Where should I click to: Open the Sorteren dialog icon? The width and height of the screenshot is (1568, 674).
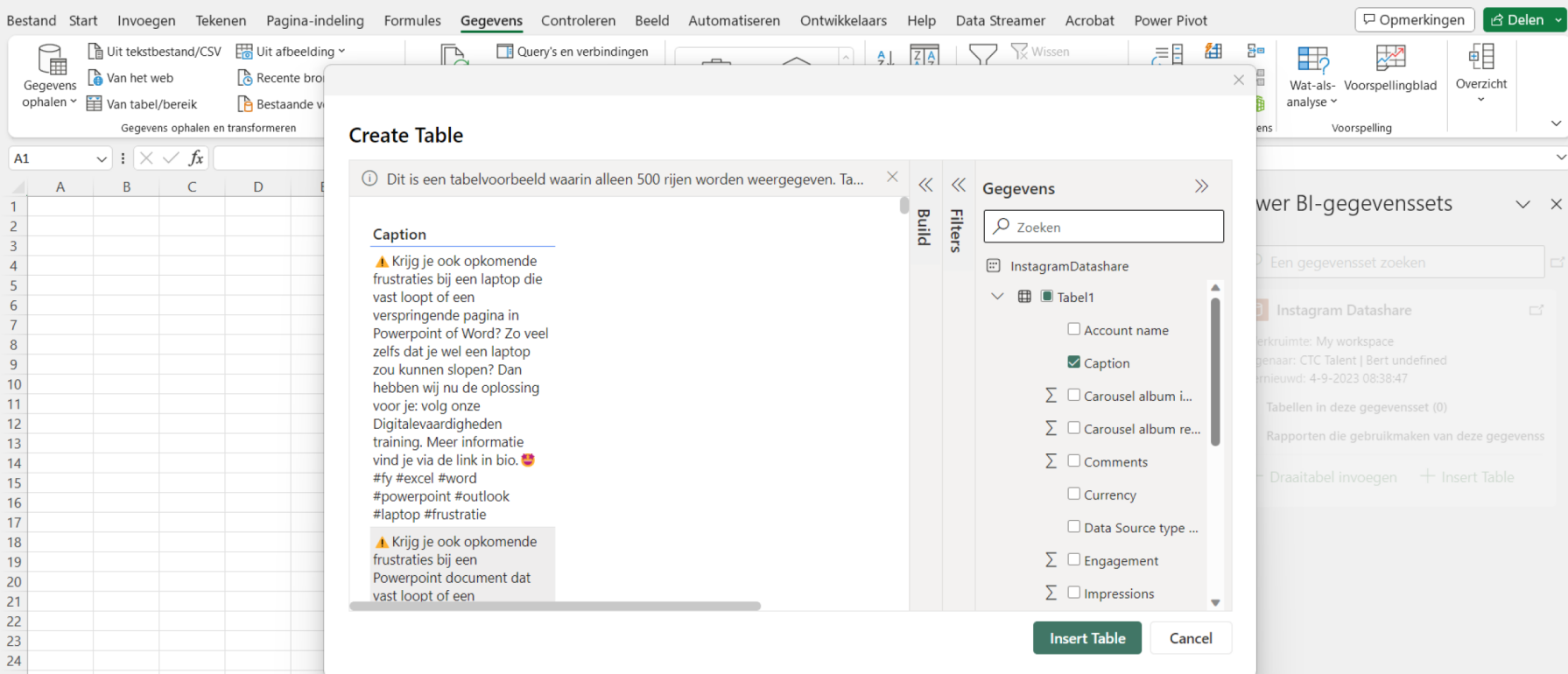pos(925,55)
